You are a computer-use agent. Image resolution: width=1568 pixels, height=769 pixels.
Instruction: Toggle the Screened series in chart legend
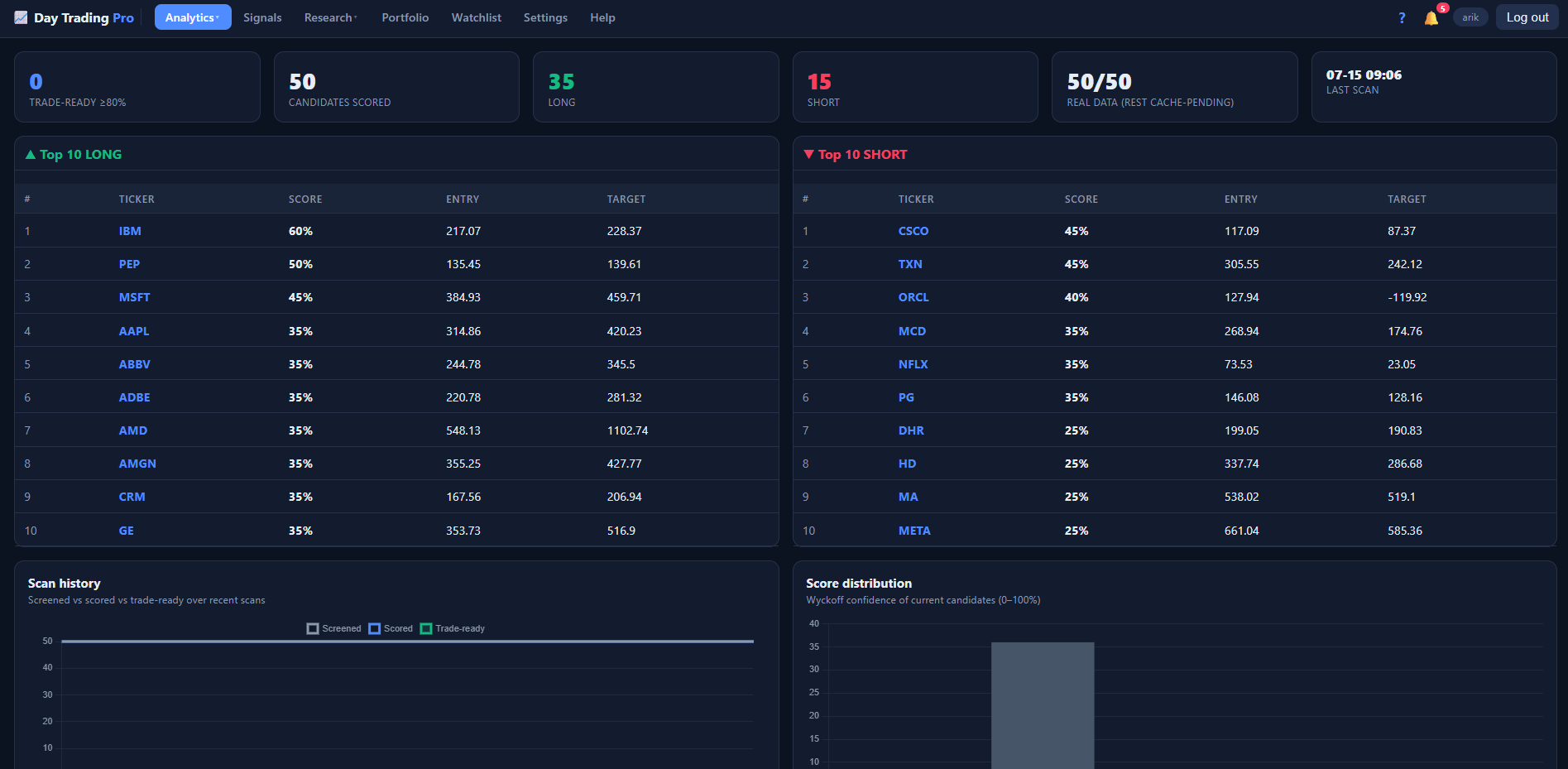[x=334, y=628]
